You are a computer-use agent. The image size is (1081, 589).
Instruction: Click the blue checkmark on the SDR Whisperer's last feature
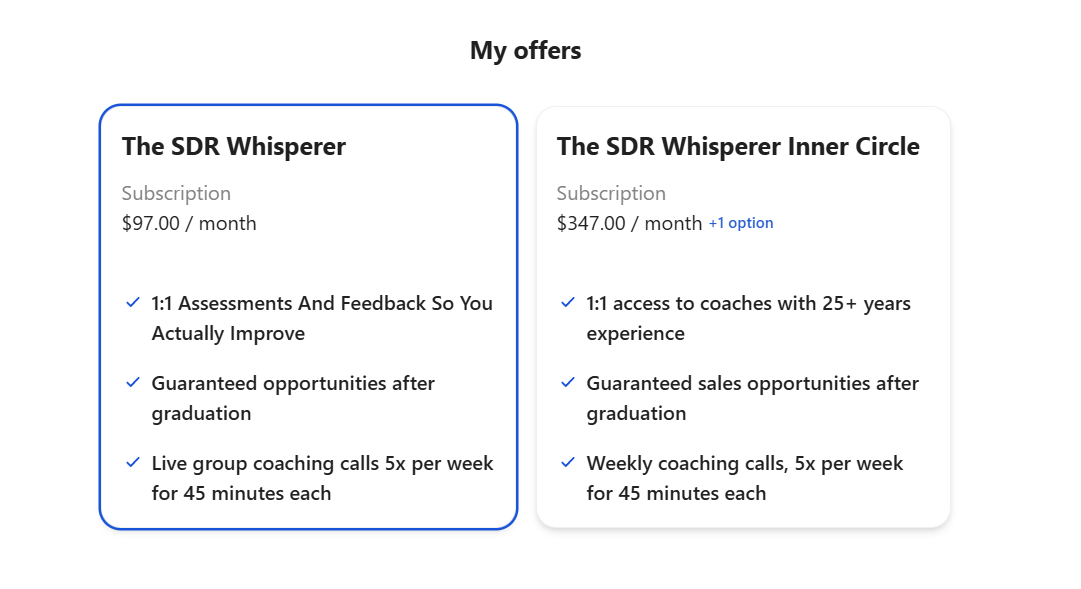131,462
